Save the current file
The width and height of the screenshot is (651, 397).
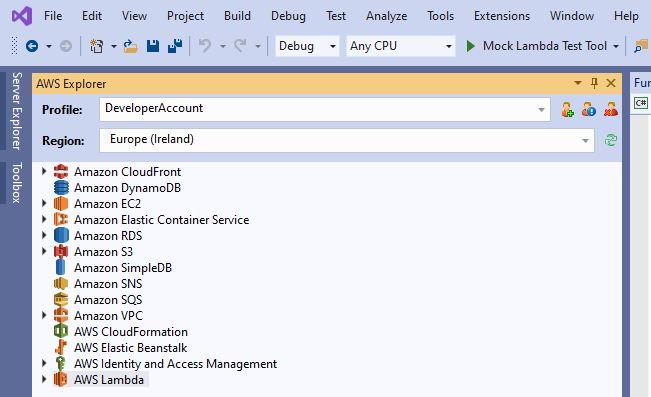[x=153, y=46]
